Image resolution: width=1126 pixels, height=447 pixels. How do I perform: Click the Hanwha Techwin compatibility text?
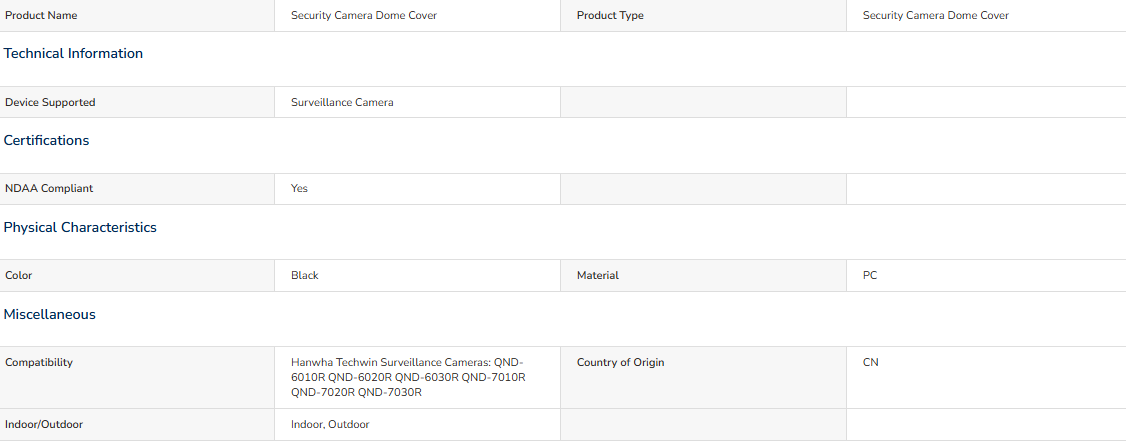409,377
